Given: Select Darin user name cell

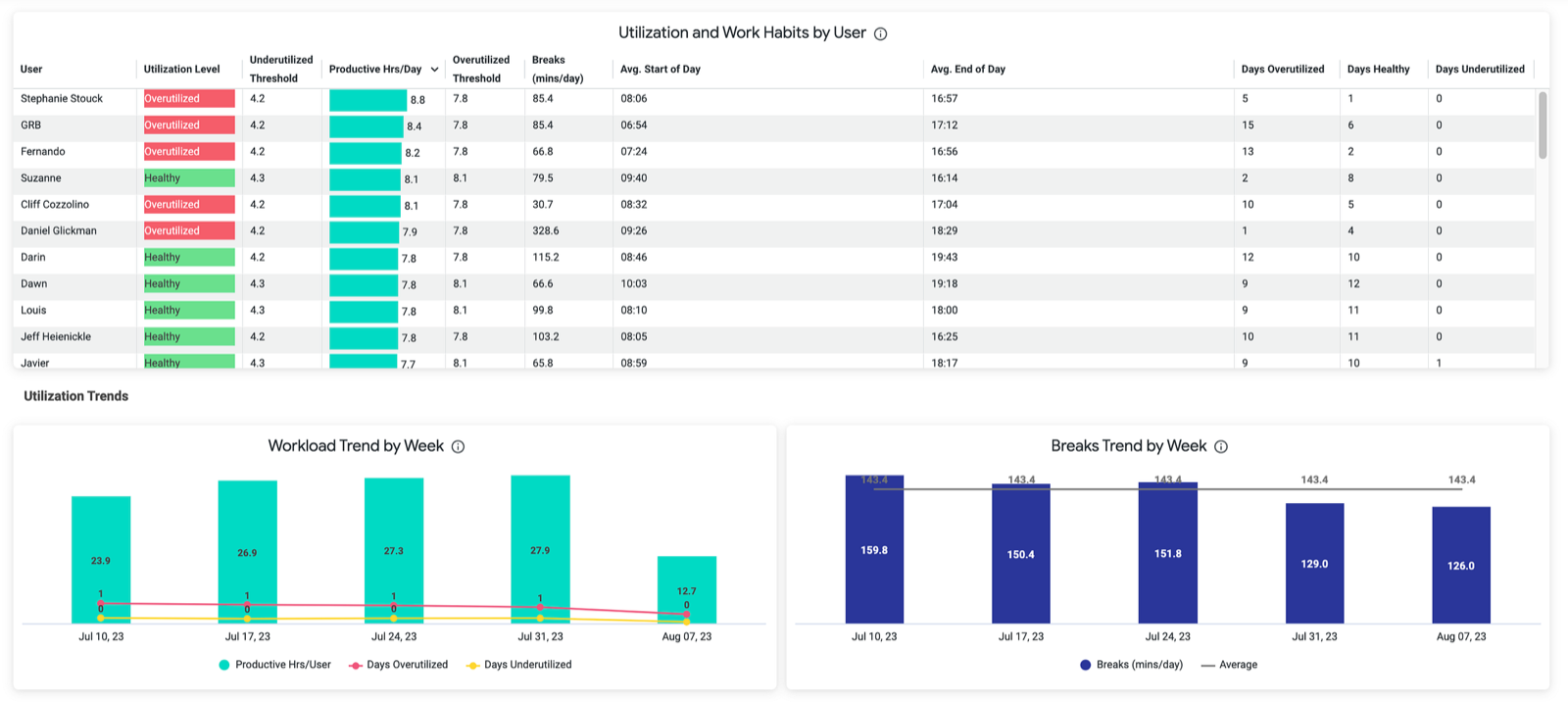Looking at the screenshot, I should pos(33,258).
